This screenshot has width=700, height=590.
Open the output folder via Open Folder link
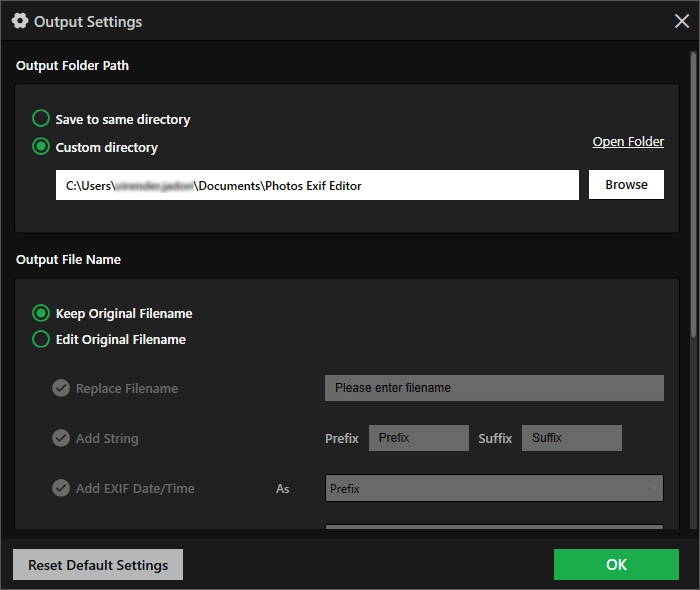click(x=627, y=142)
